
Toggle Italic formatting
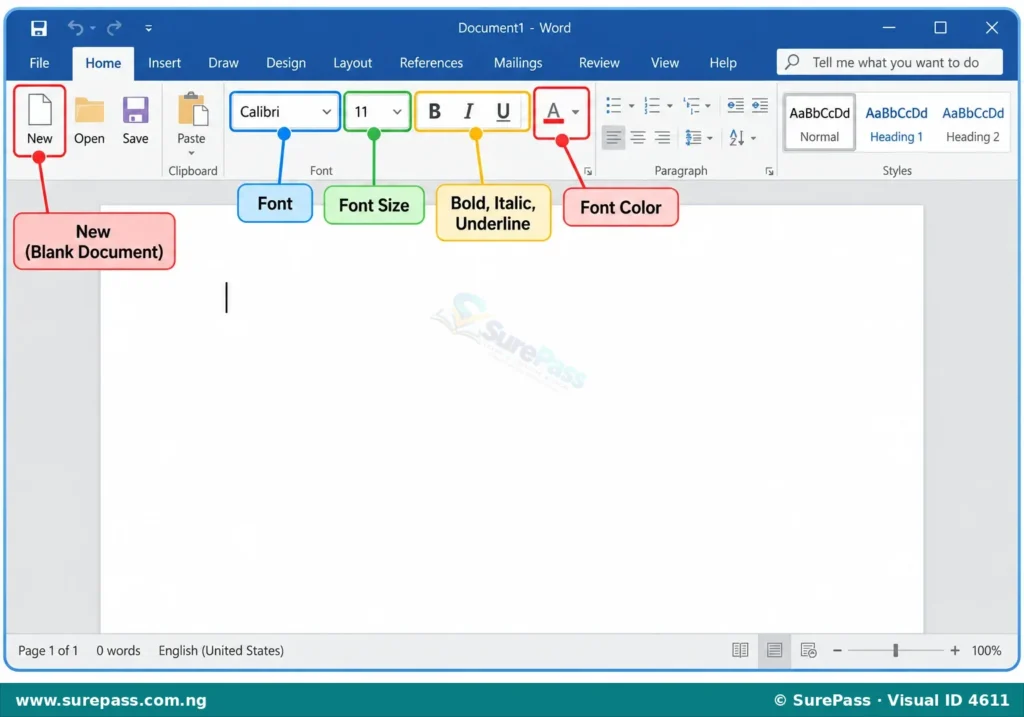(x=468, y=112)
